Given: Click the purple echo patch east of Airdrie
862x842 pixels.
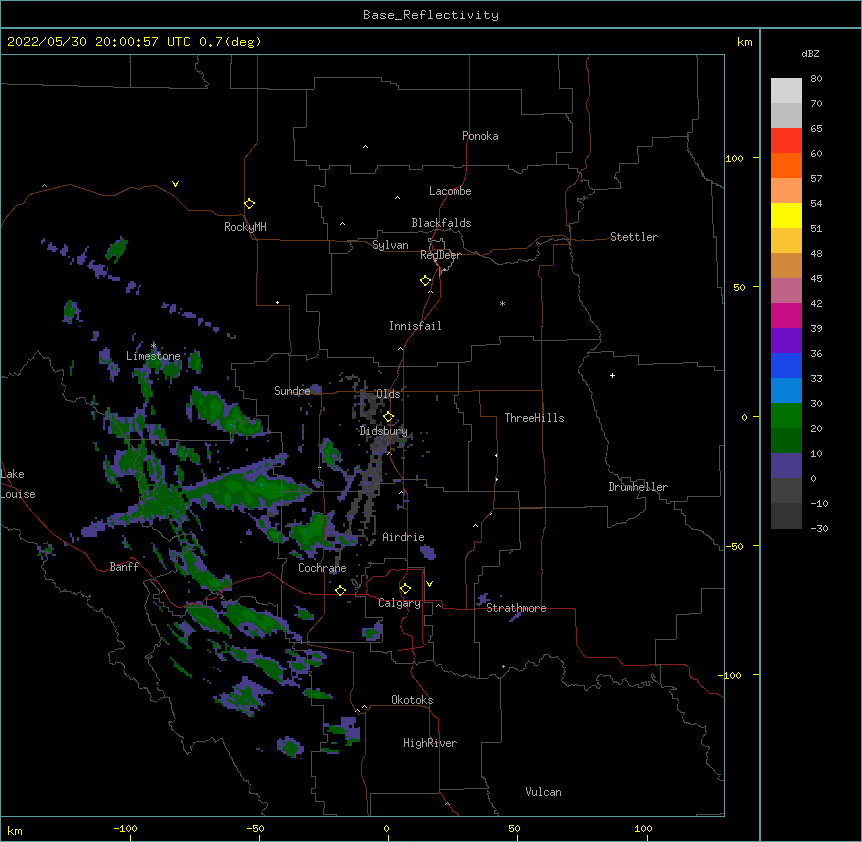Looking at the screenshot, I should pos(428,552).
